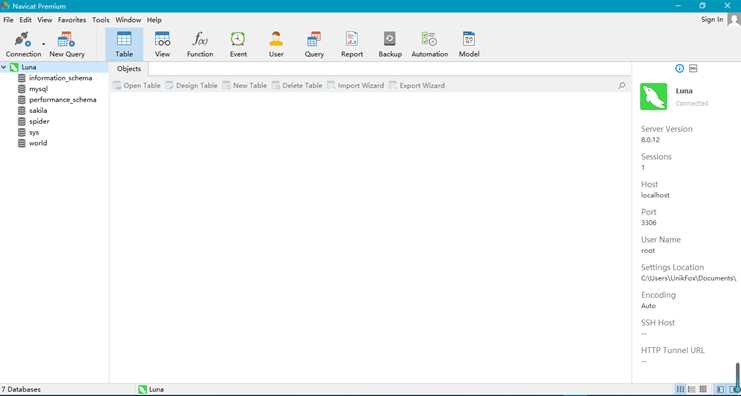Open the Query toolbar icon
741x396 pixels.
(314, 44)
